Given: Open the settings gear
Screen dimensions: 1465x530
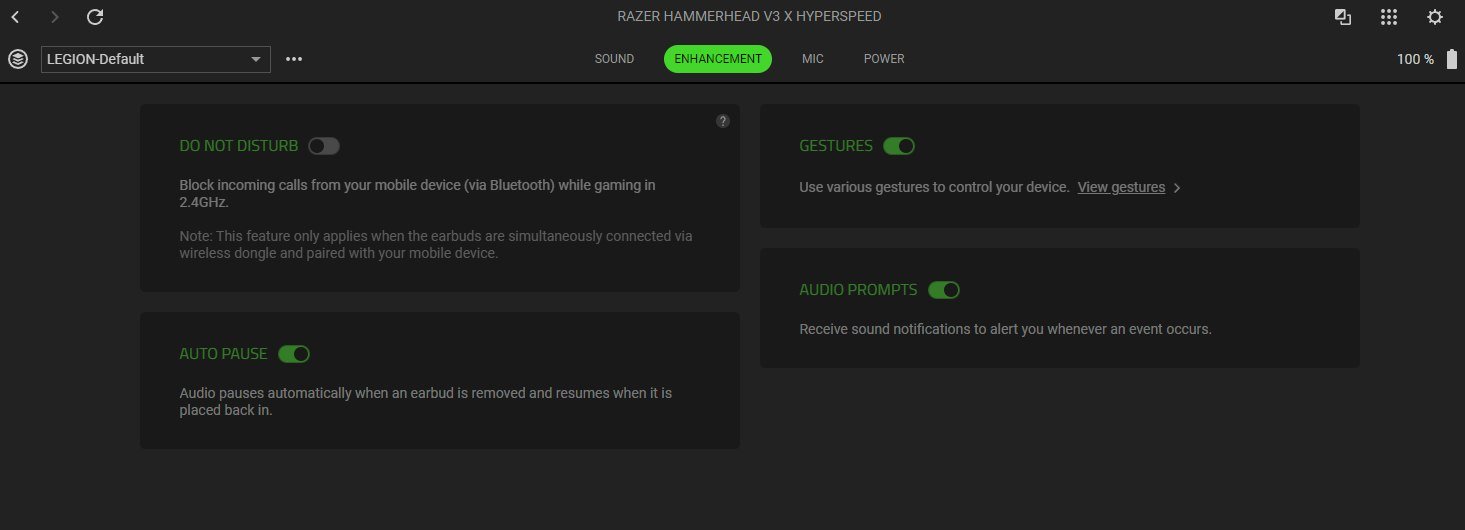Looking at the screenshot, I should (1435, 17).
